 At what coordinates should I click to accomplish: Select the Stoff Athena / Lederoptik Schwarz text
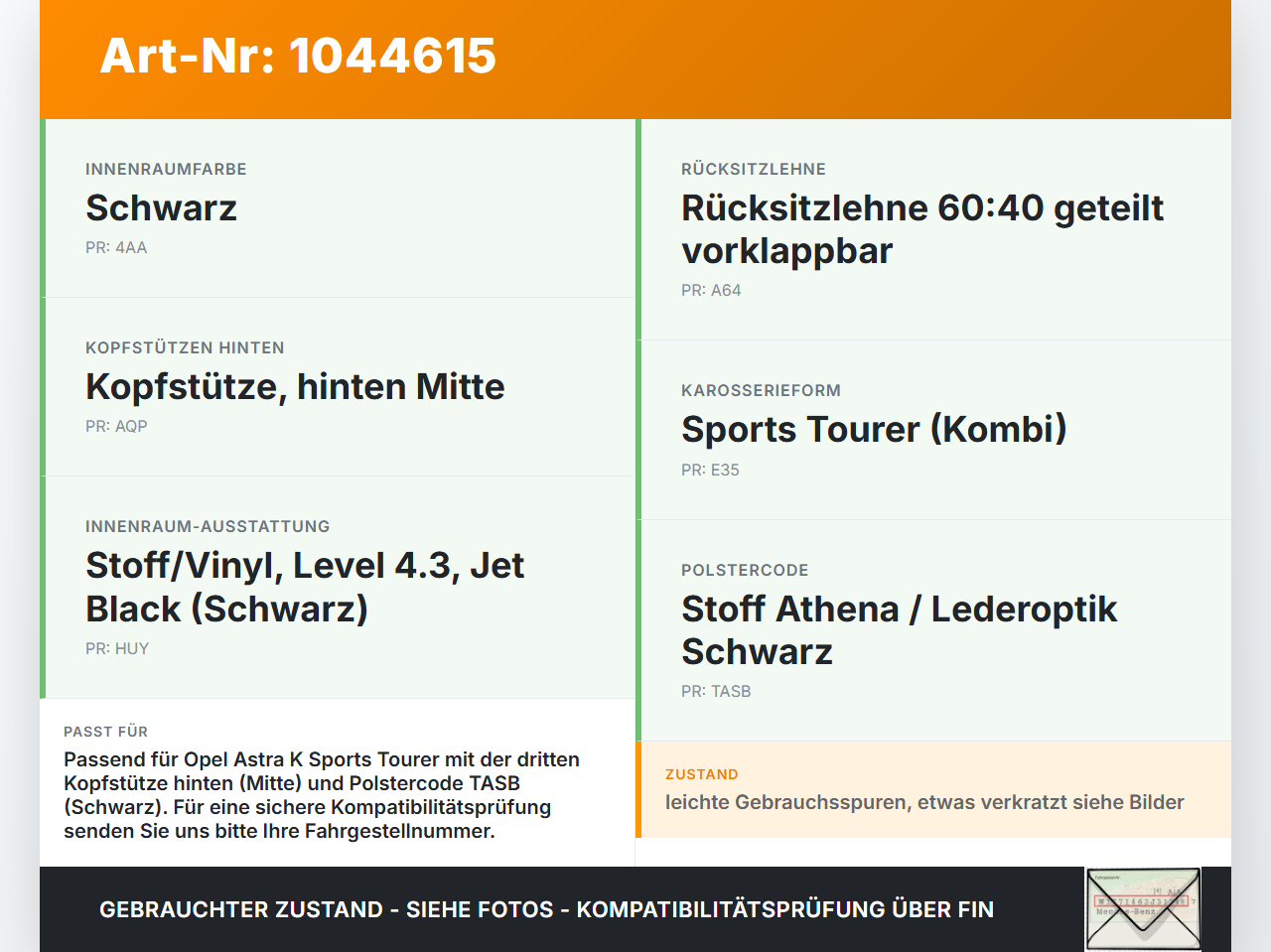click(x=899, y=630)
